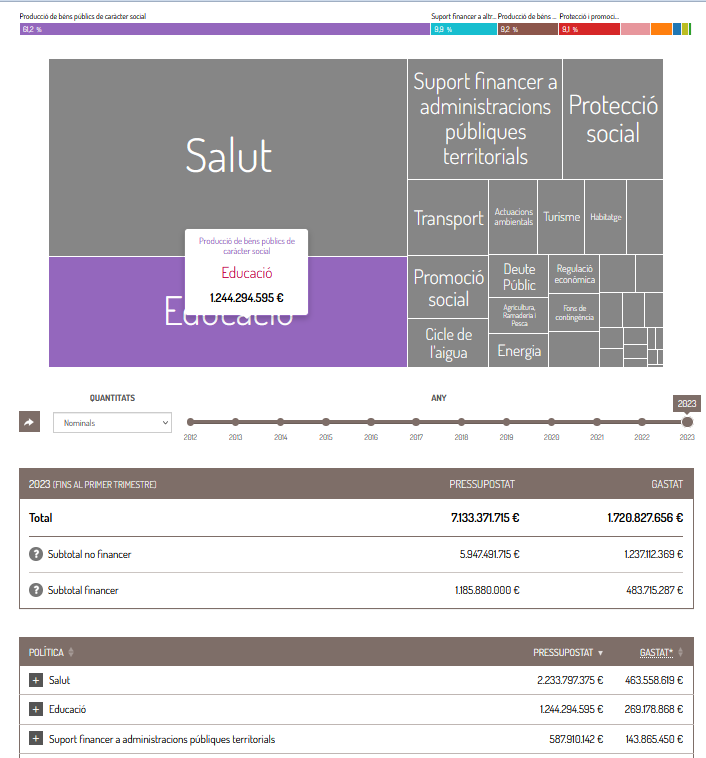Select Suport financer a administracions treemap block
Screen dimensions: 706x758
(x=485, y=119)
